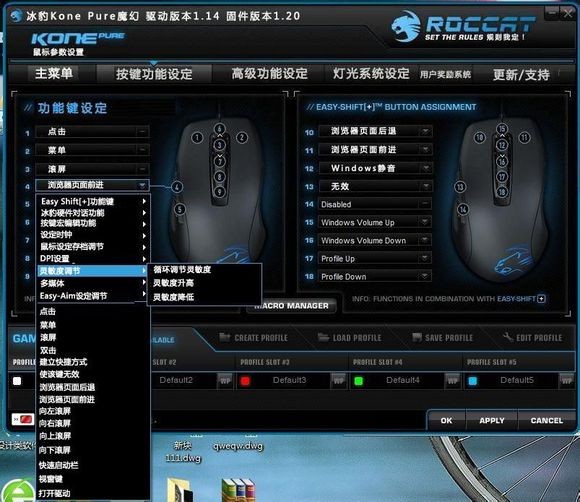Click button marker 13 on right mouse diagram
Viewport: 580px width, 502px height.
pyautogui.click(x=460, y=187)
